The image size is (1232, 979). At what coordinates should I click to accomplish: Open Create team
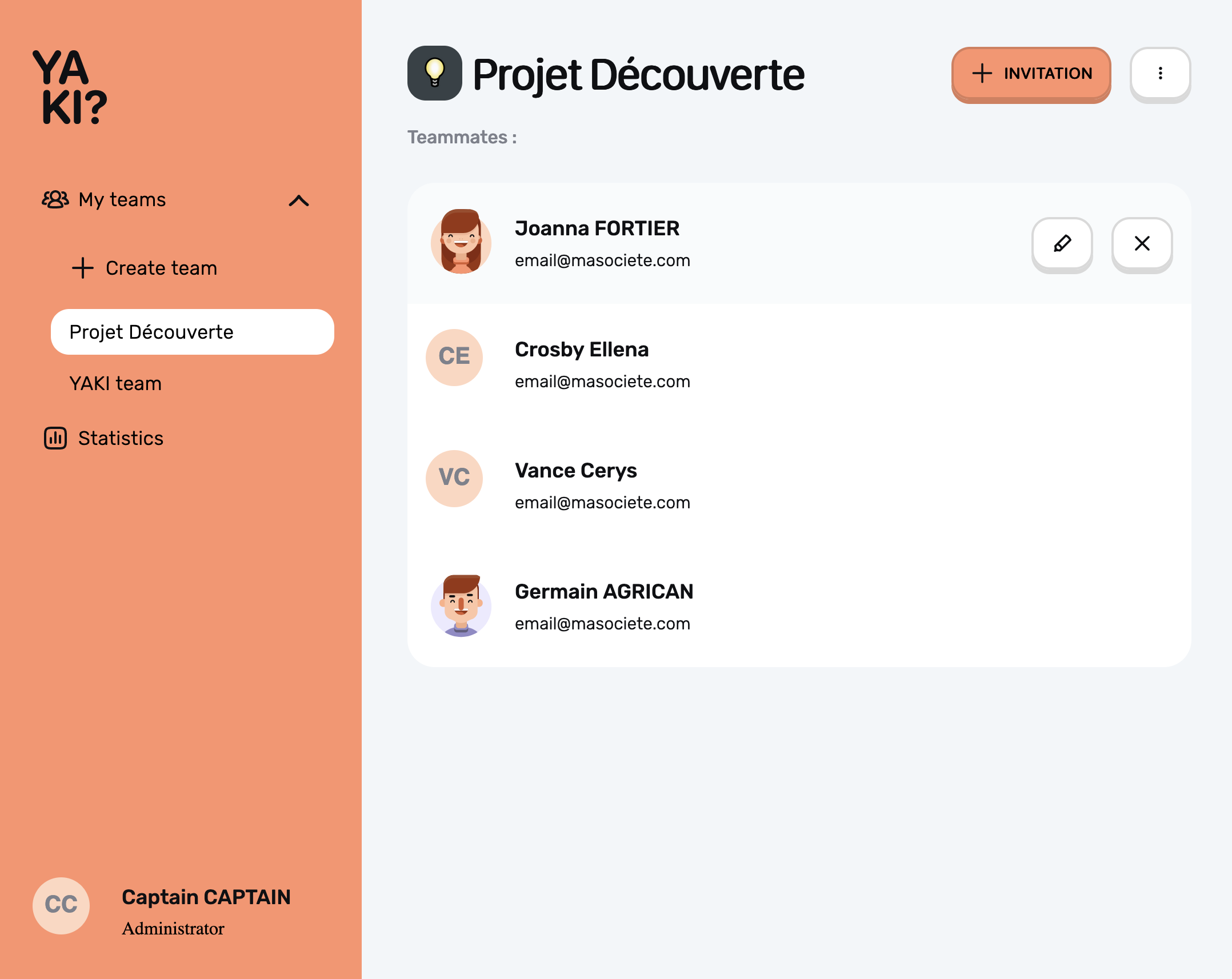[x=161, y=268]
